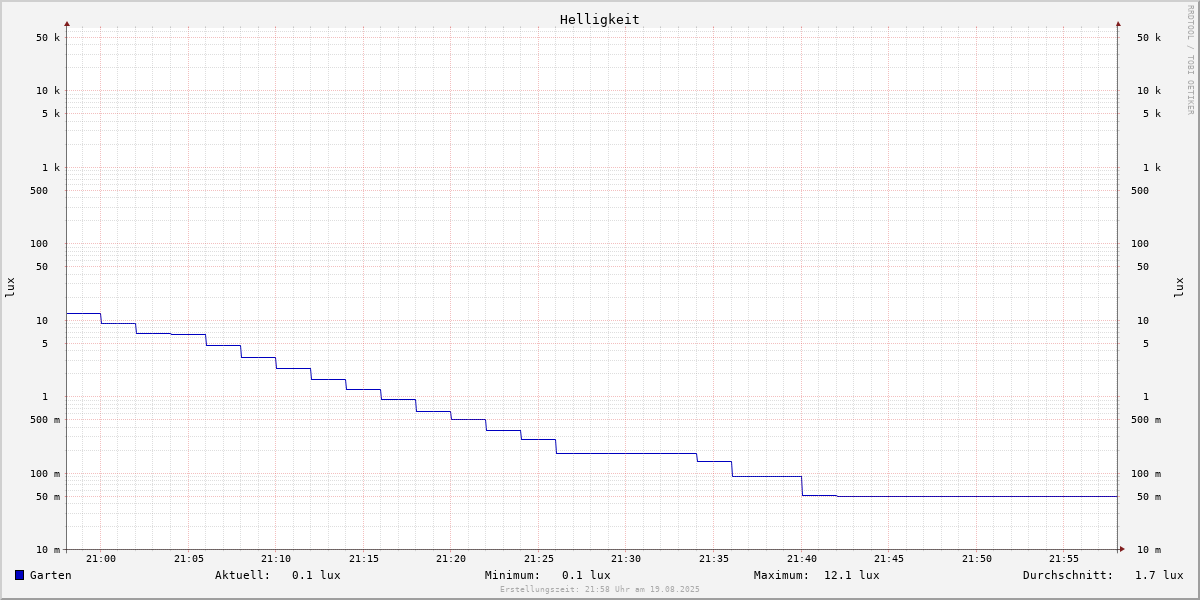Click the Minimum value "0.1 lux"
Viewport: 1200px width, 600px height.
[x=586, y=575]
